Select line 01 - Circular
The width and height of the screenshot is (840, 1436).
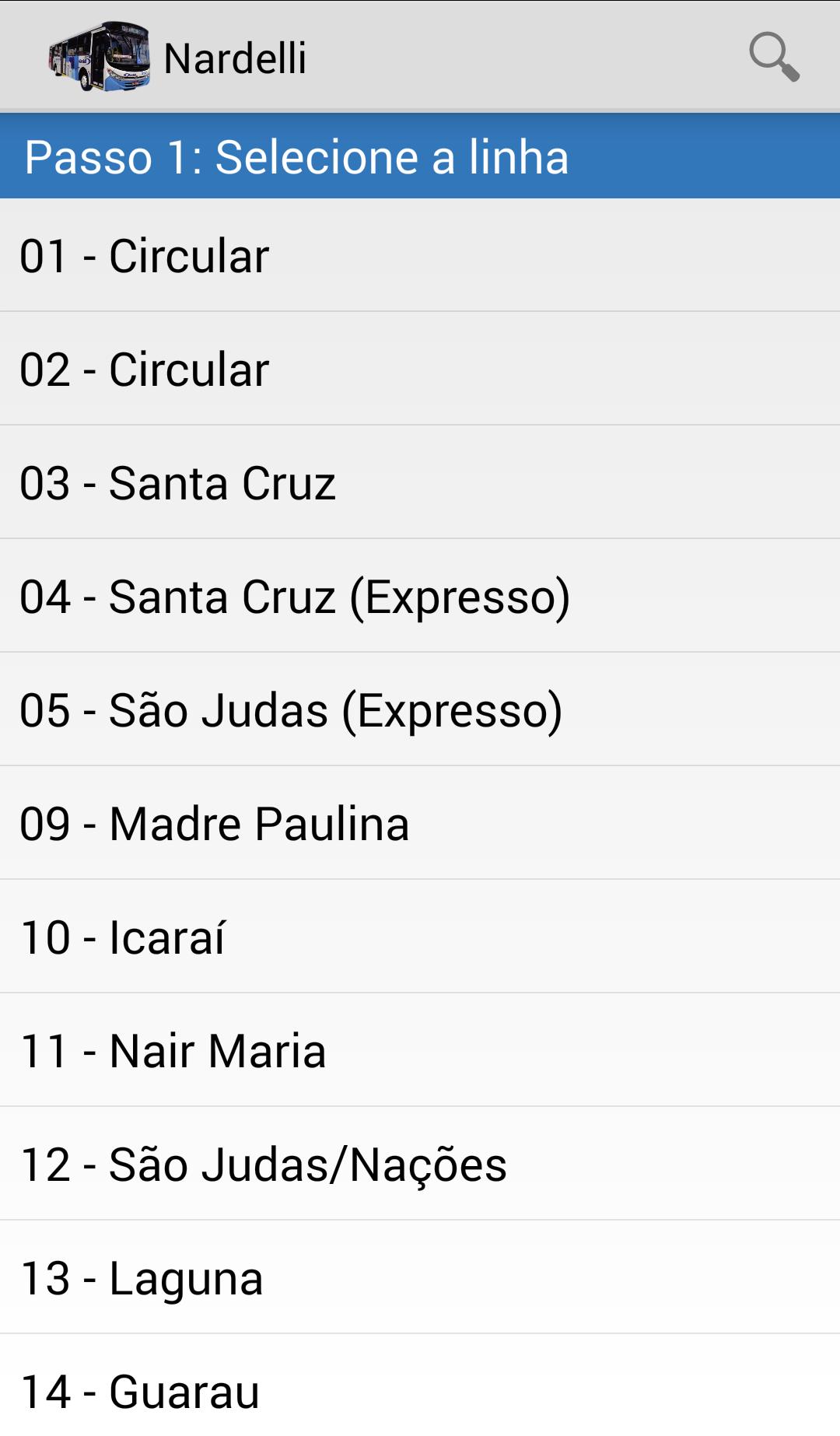[420, 255]
